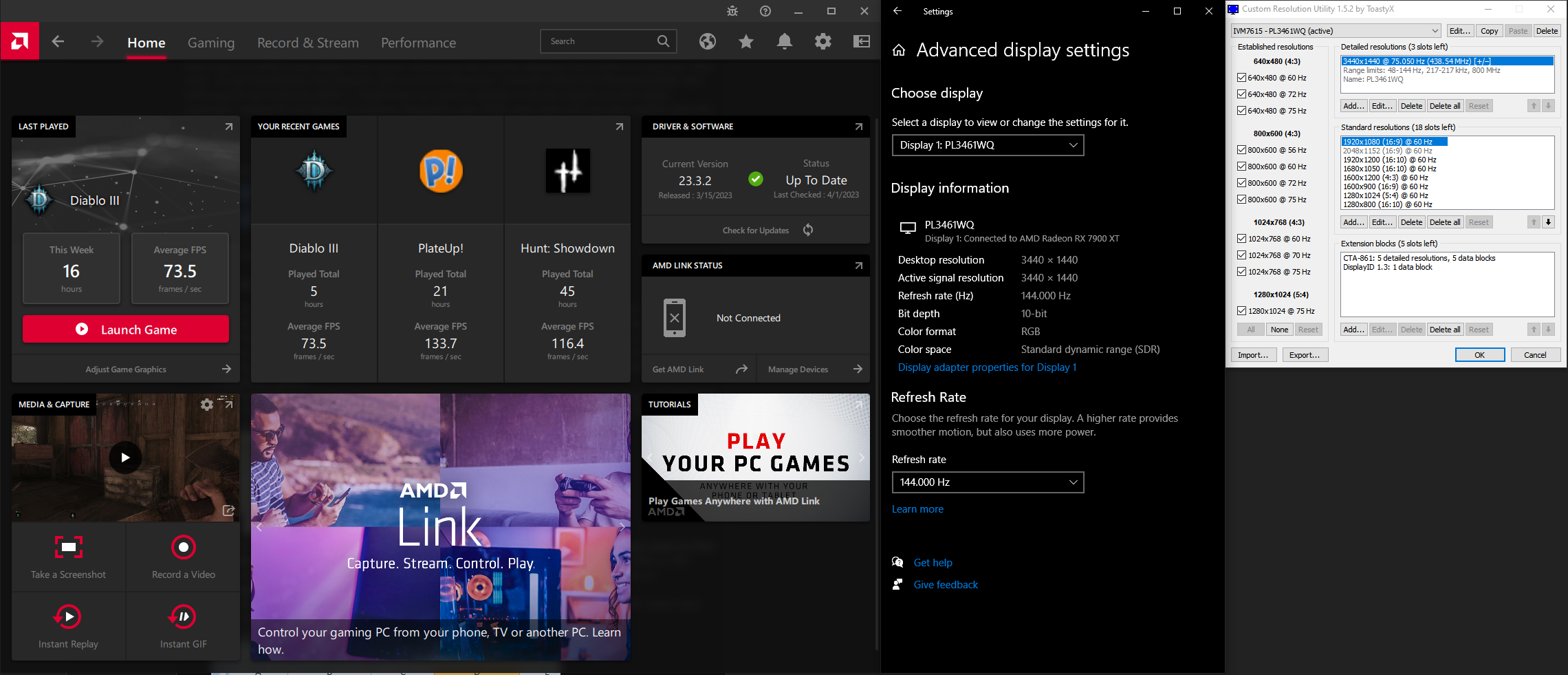
Task: Click the AMD logo in the Radeon software
Action: (20, 41)
